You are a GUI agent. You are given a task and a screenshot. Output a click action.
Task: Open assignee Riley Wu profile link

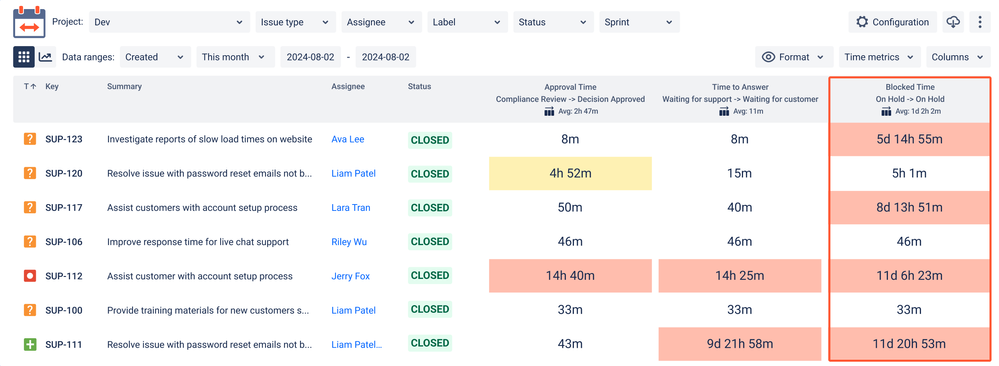pos(349,242)
